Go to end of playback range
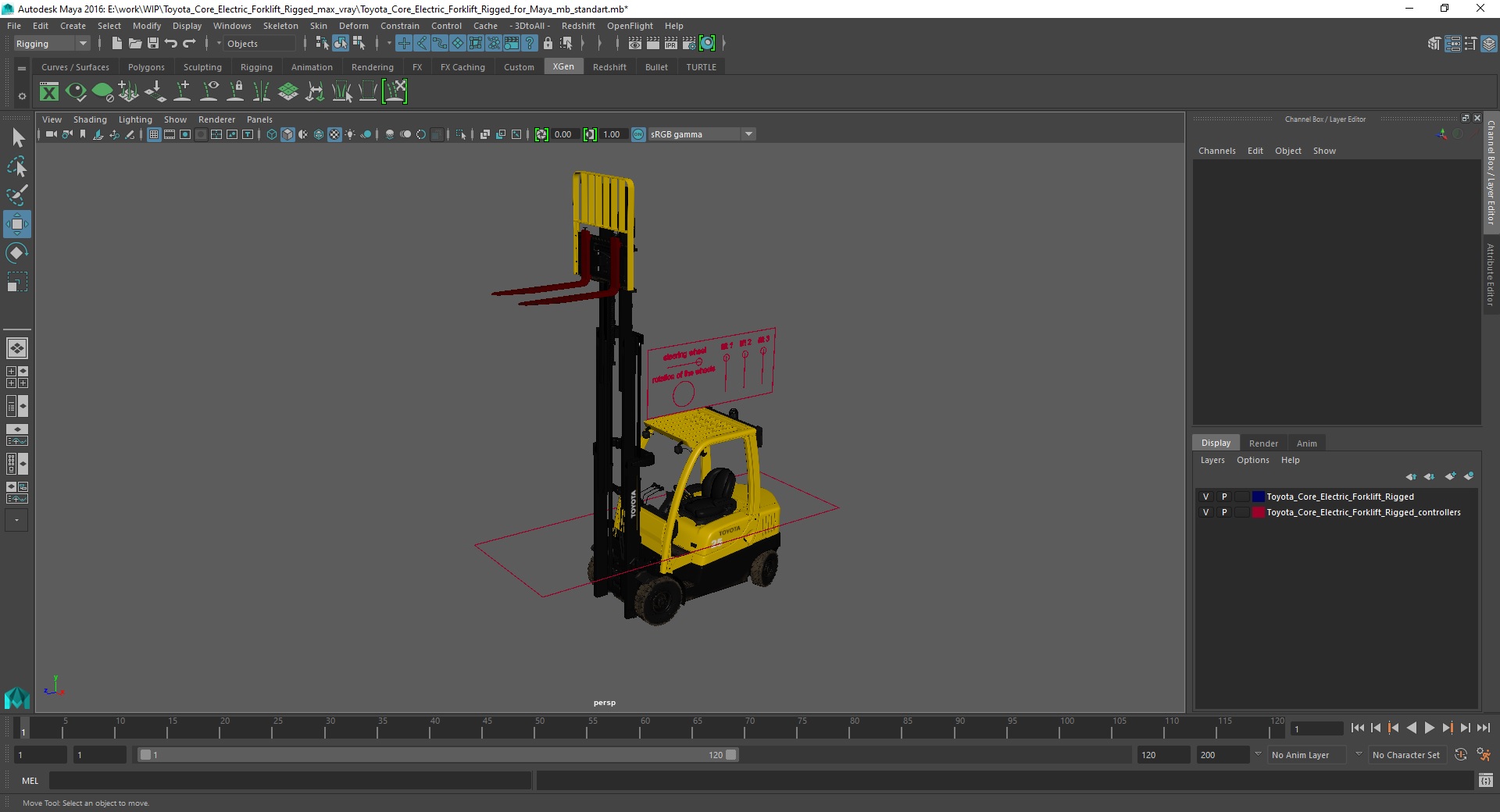 [1483, 728]
